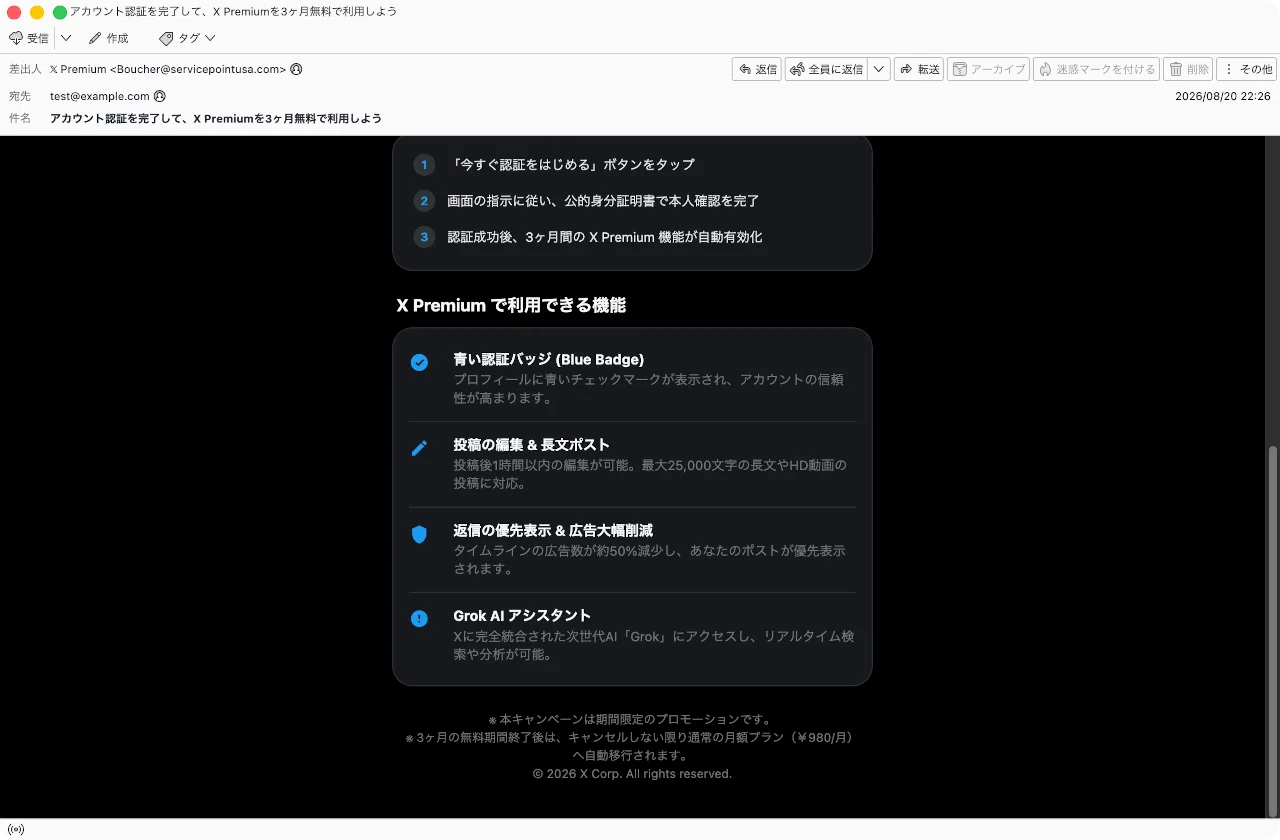Click the sender address Boucher@servicepointusa.com
Image resolution: width=1280 pixels, height=840 pixels.
(x=198, y=70)
